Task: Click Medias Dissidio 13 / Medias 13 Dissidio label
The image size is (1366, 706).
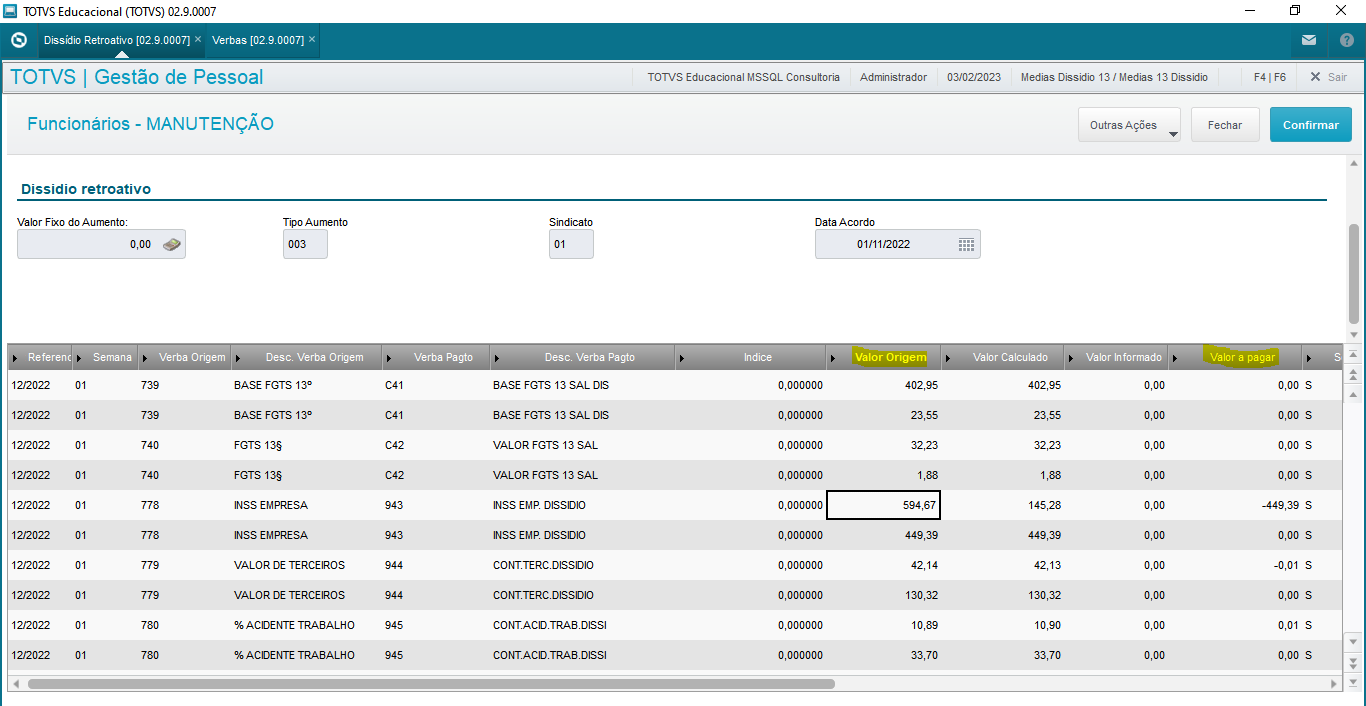Action: coord(1114,77)
